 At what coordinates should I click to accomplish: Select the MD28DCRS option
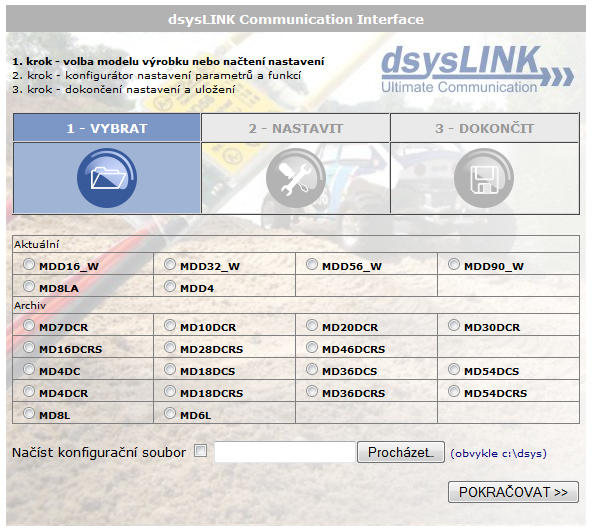coord(170,347)
